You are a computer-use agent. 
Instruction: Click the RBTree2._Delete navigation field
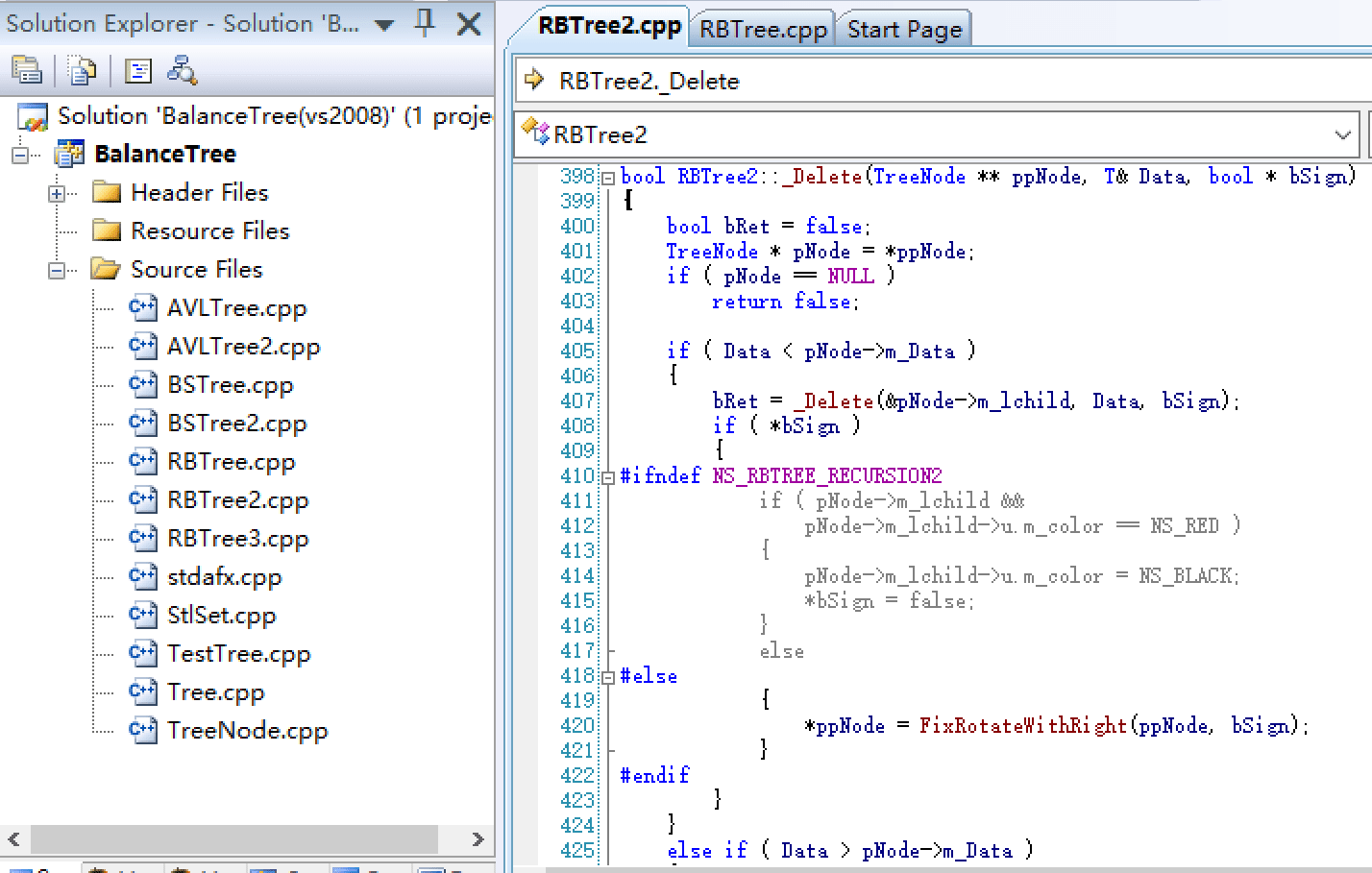click(x=945, y=81)
